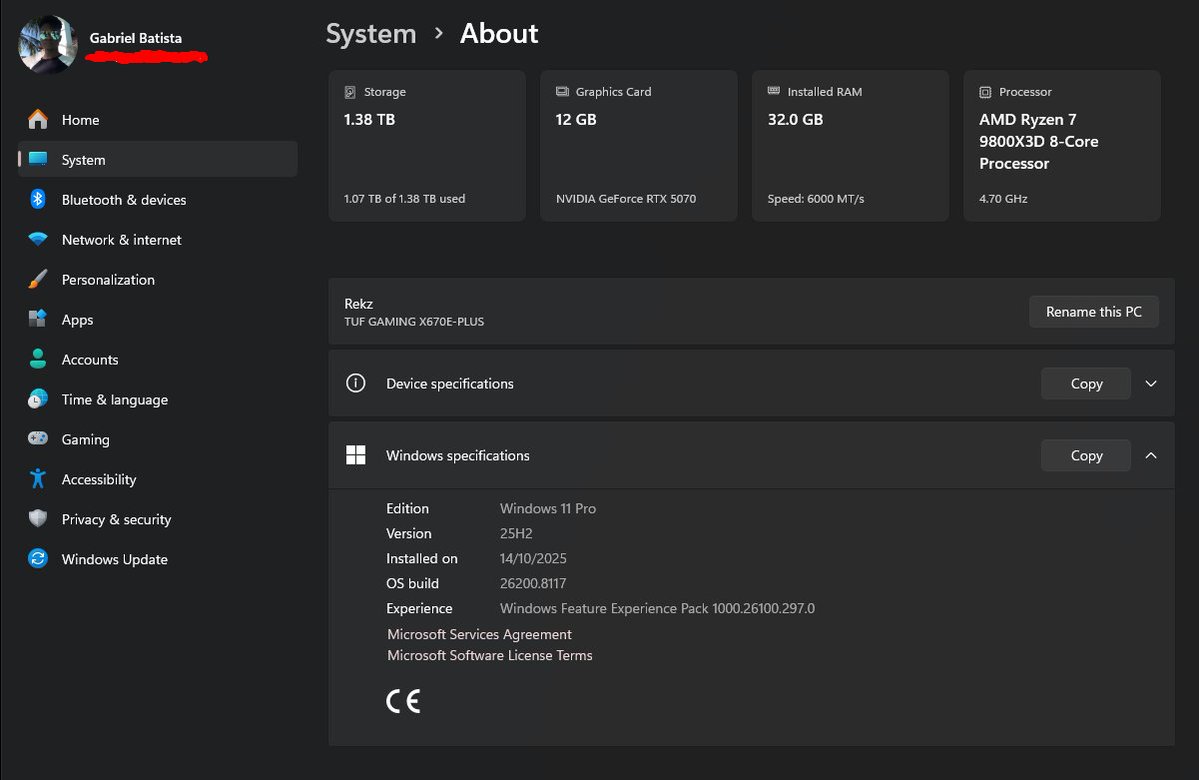Click the Processor chip icon

point(986,92)
